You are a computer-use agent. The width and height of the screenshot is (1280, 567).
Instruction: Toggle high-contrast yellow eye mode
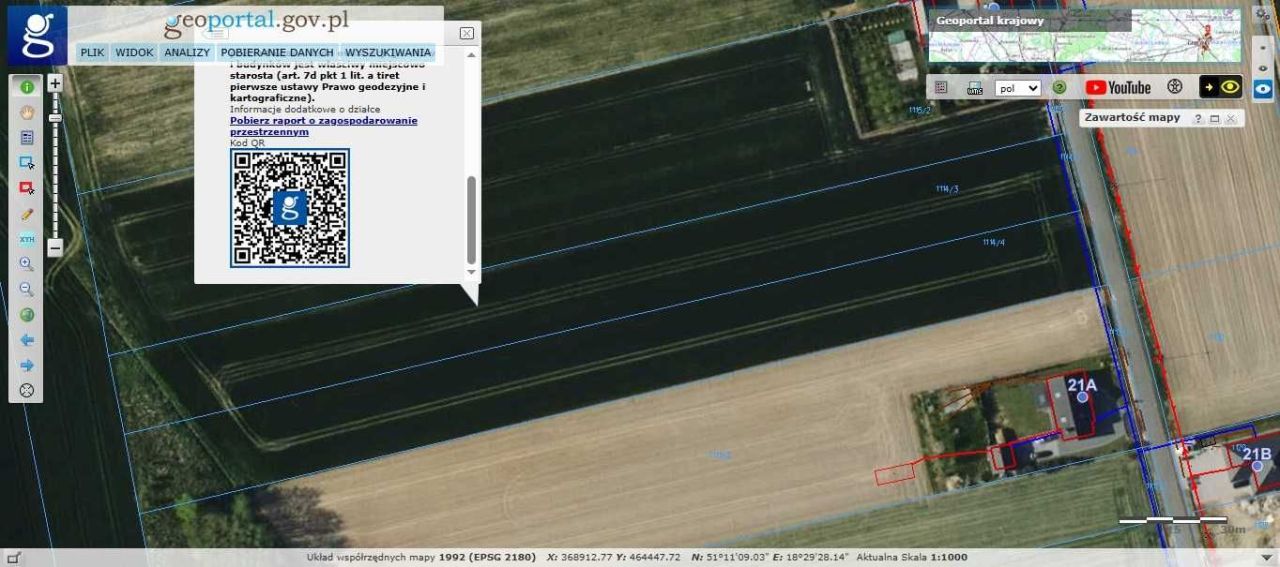[1221, 87]
